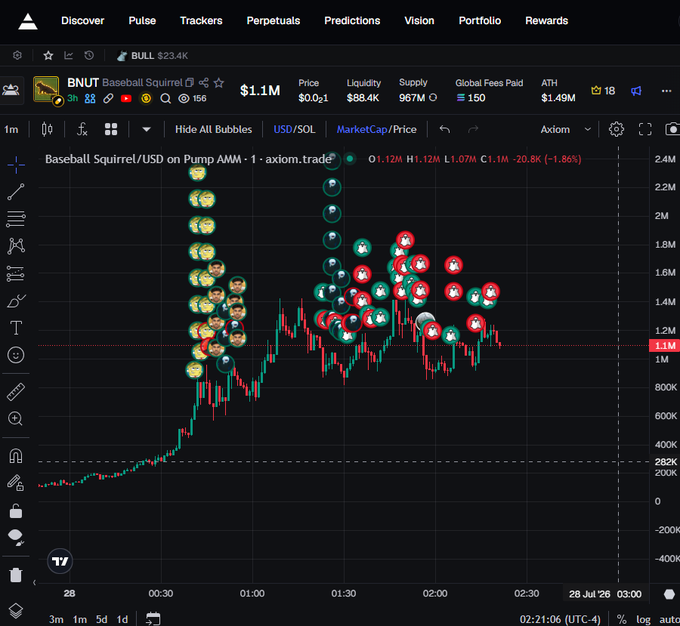Screen dimensions: 680x626
Task: Copy the Baseball Squirrel token name
Action: click(x=190, y=82)
